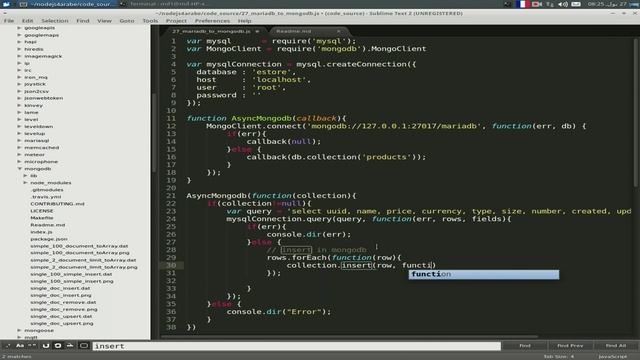Click the French flag keyboard layout icon
640x360 pixels.
[522, 4]
